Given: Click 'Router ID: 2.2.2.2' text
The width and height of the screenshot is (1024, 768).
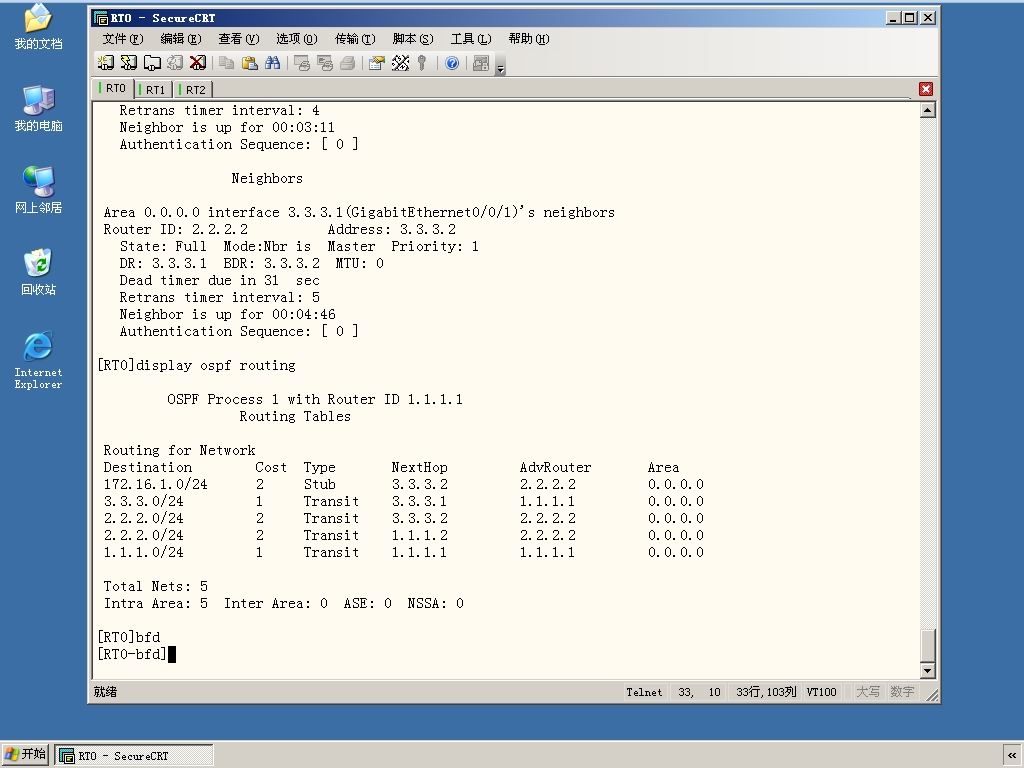Looking at the screenshot, I should (176, 229).
